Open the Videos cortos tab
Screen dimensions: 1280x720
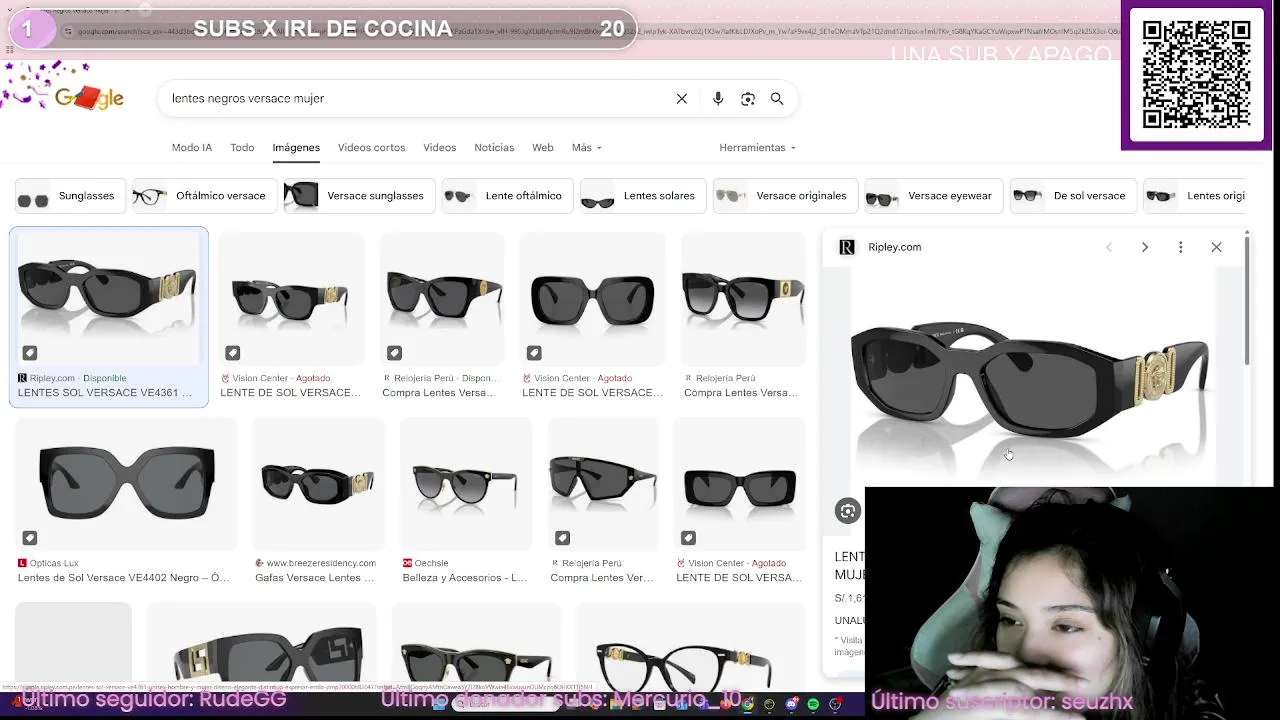coord(371,147)
